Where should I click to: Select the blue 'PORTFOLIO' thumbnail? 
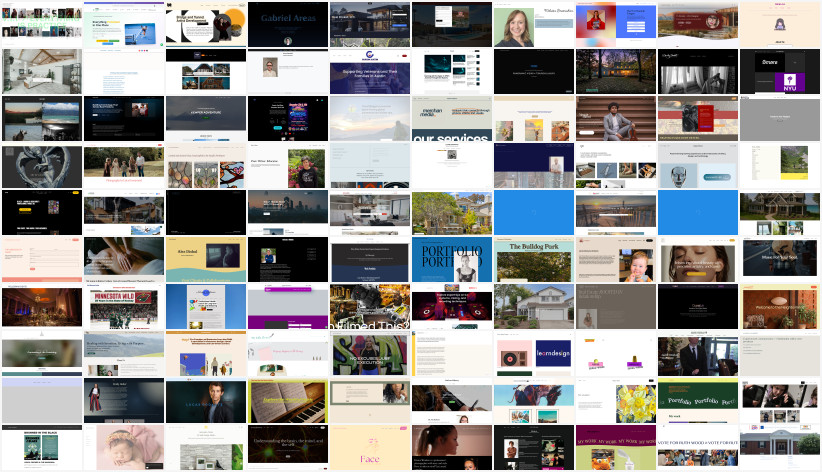tap(452, 260)
